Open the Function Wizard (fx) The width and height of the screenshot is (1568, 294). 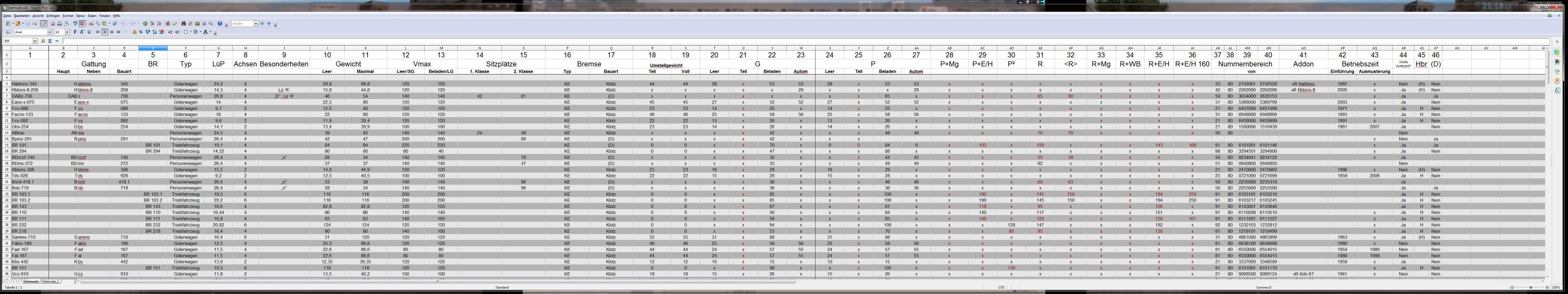point(43,41)
